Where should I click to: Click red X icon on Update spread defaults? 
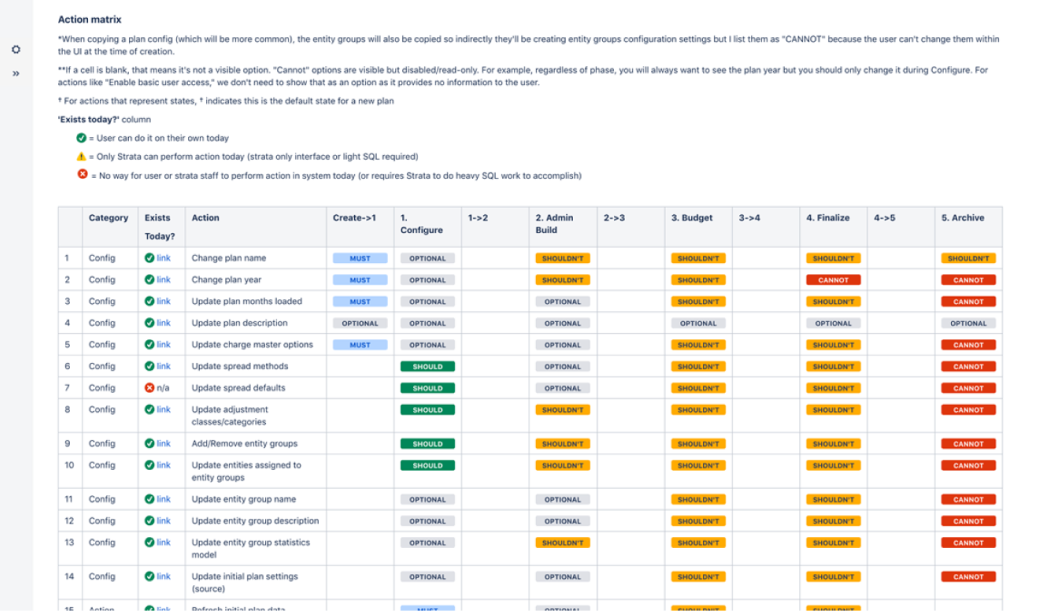149,388
